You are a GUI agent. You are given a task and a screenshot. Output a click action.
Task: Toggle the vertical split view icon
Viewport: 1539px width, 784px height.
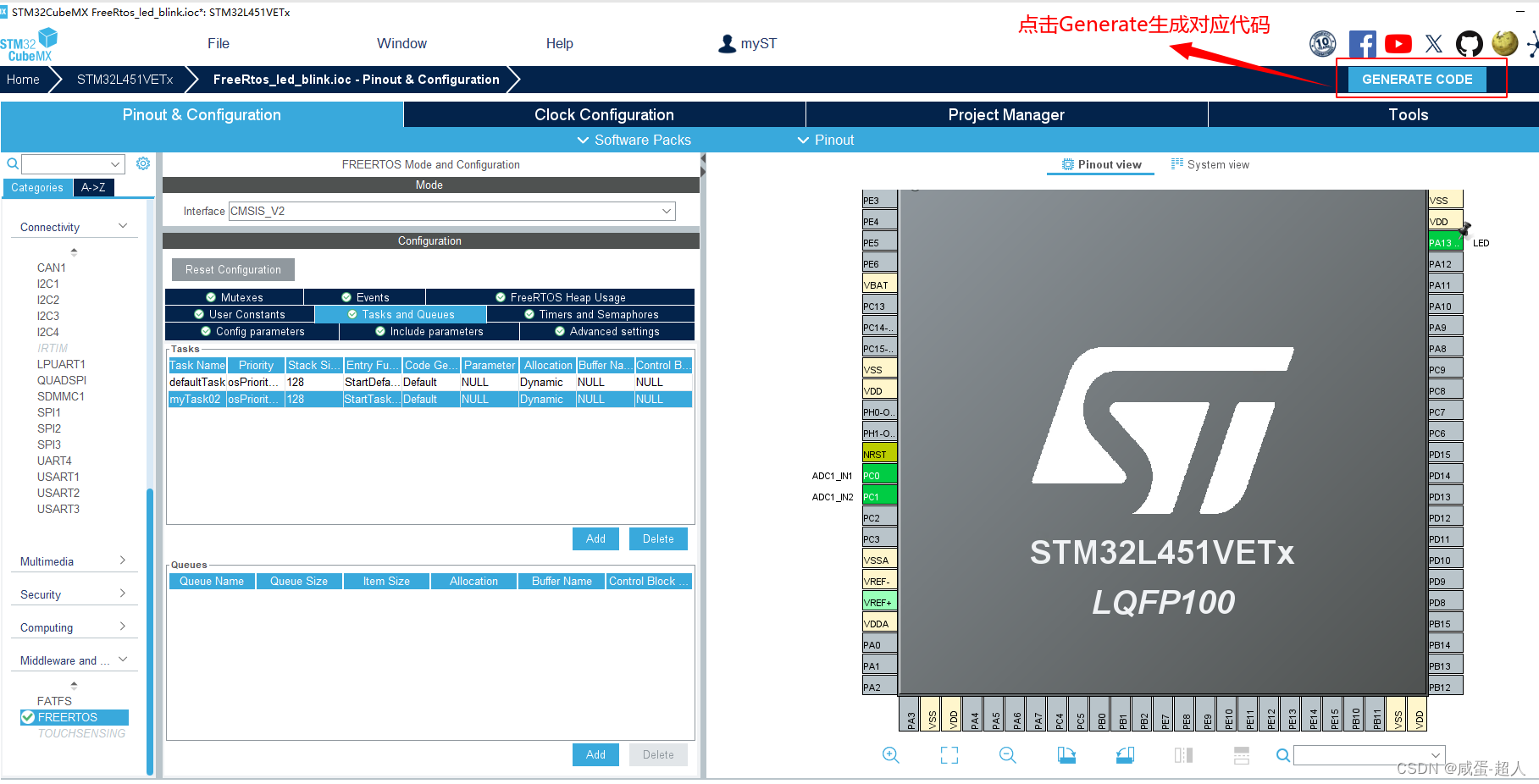[1183, 754]
